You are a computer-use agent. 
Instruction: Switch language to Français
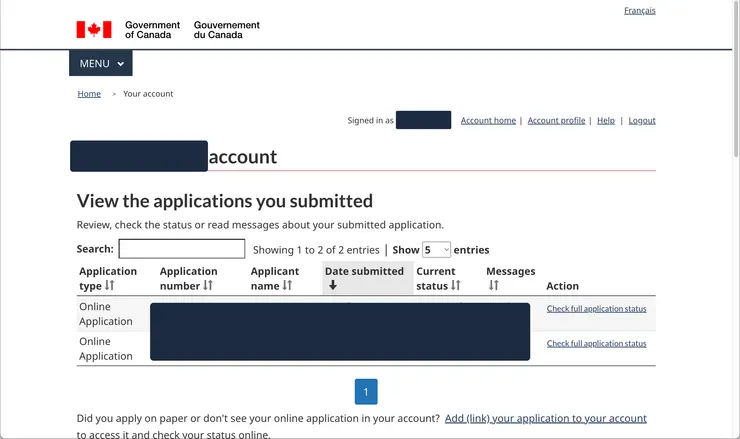tap(639, 11)
